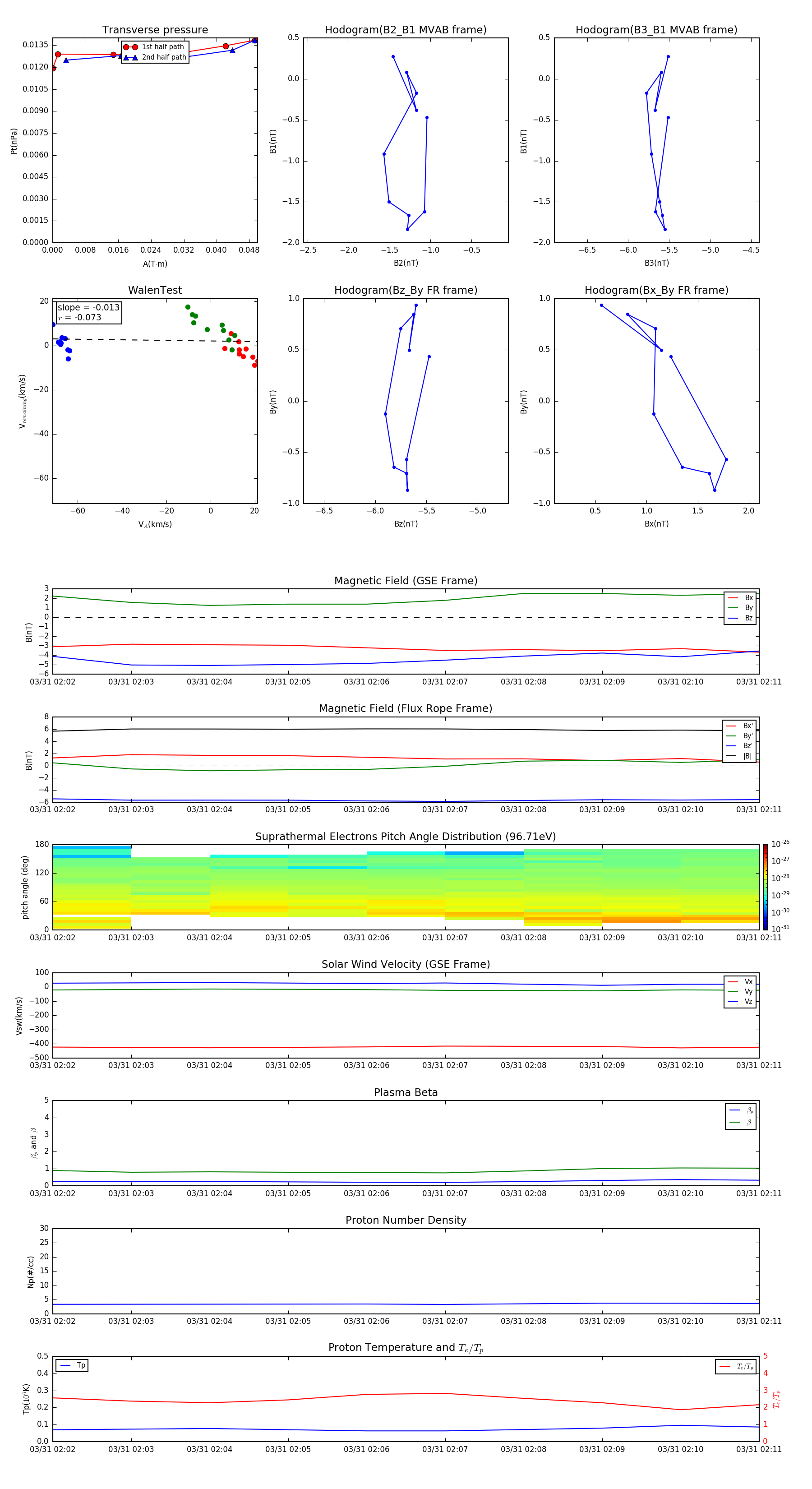Click the 'Np(#/cc)' axis label

[x=31, y=1272]
